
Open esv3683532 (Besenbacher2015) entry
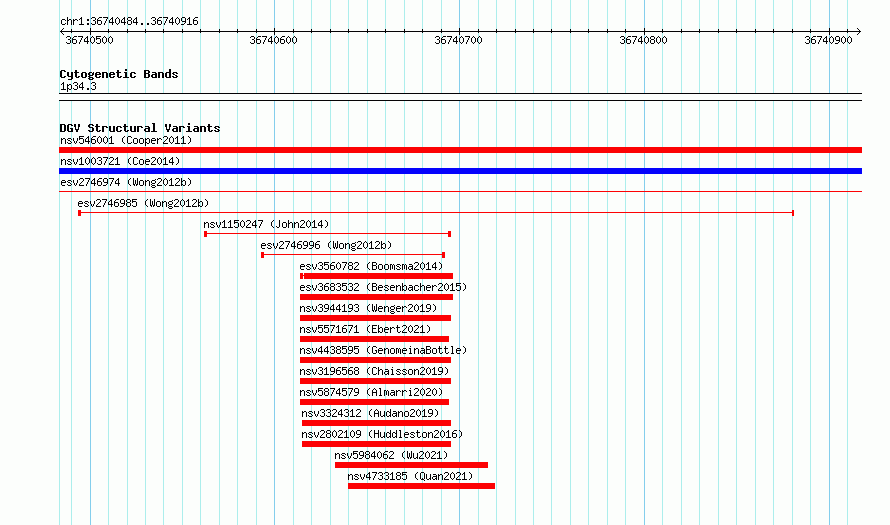point(383,287)
